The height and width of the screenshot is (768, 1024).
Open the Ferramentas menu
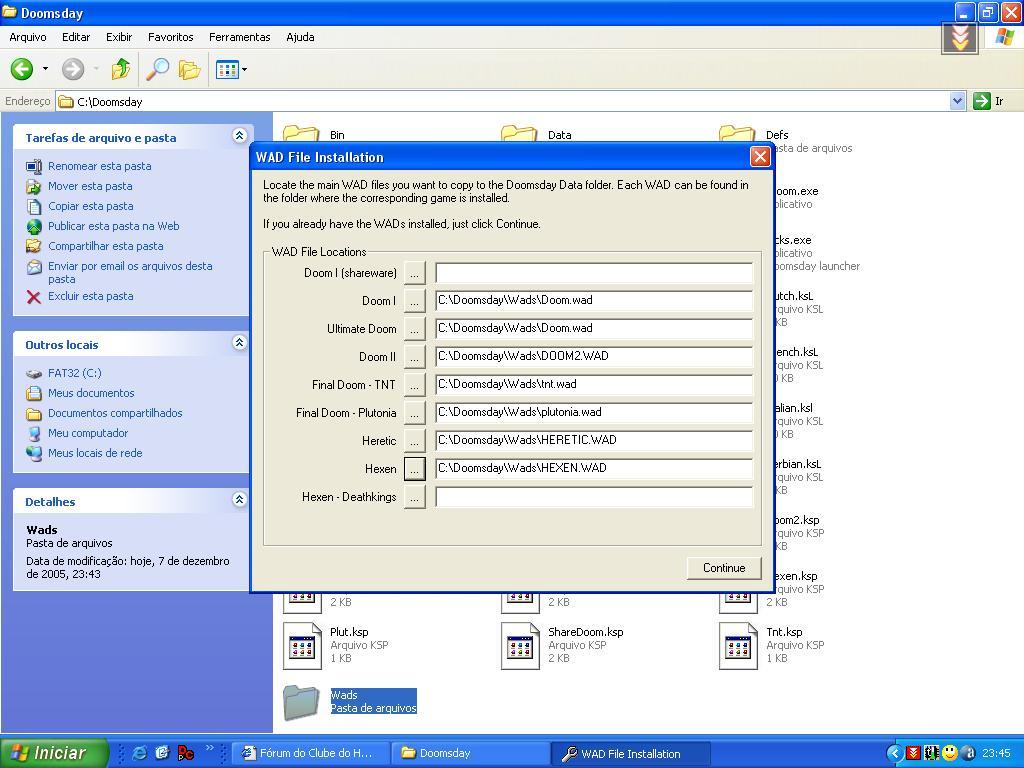(240, 37)
